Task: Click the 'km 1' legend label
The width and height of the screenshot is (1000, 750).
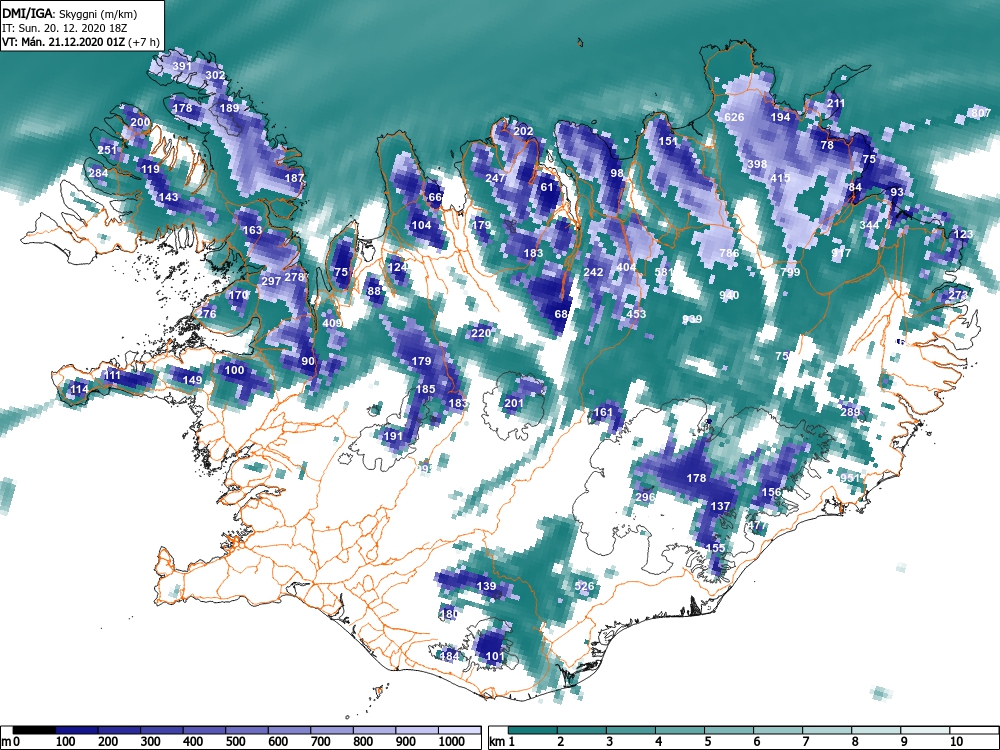Action: coord(502,742)
